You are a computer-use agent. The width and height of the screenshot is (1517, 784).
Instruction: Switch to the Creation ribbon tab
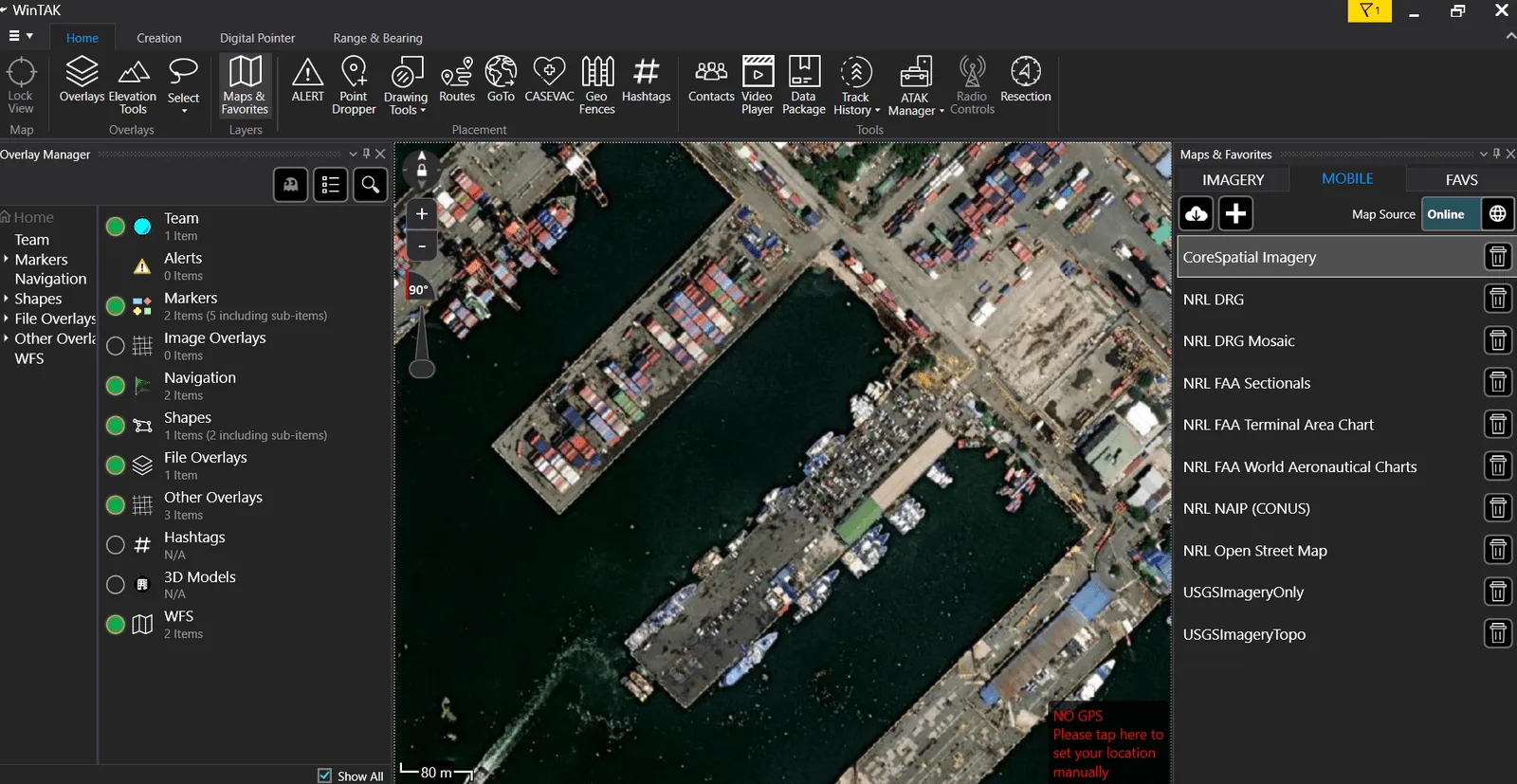(159, 38)
